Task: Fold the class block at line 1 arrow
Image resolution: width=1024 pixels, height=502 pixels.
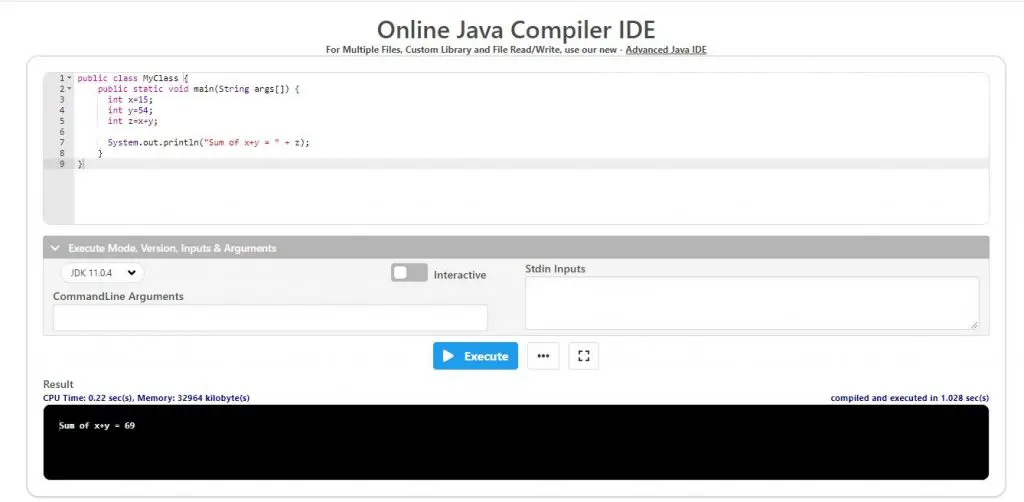Action: 69,78
